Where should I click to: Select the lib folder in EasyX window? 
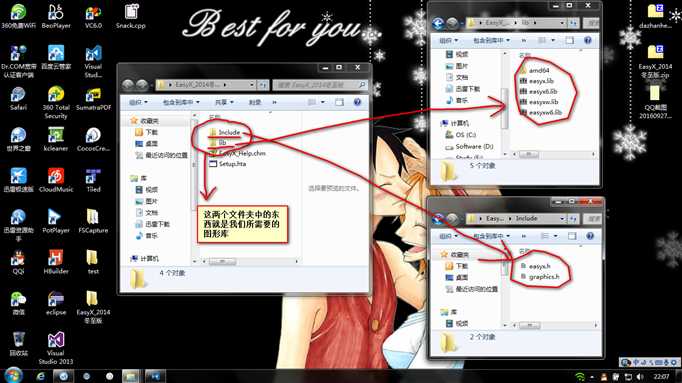[218, 143]
